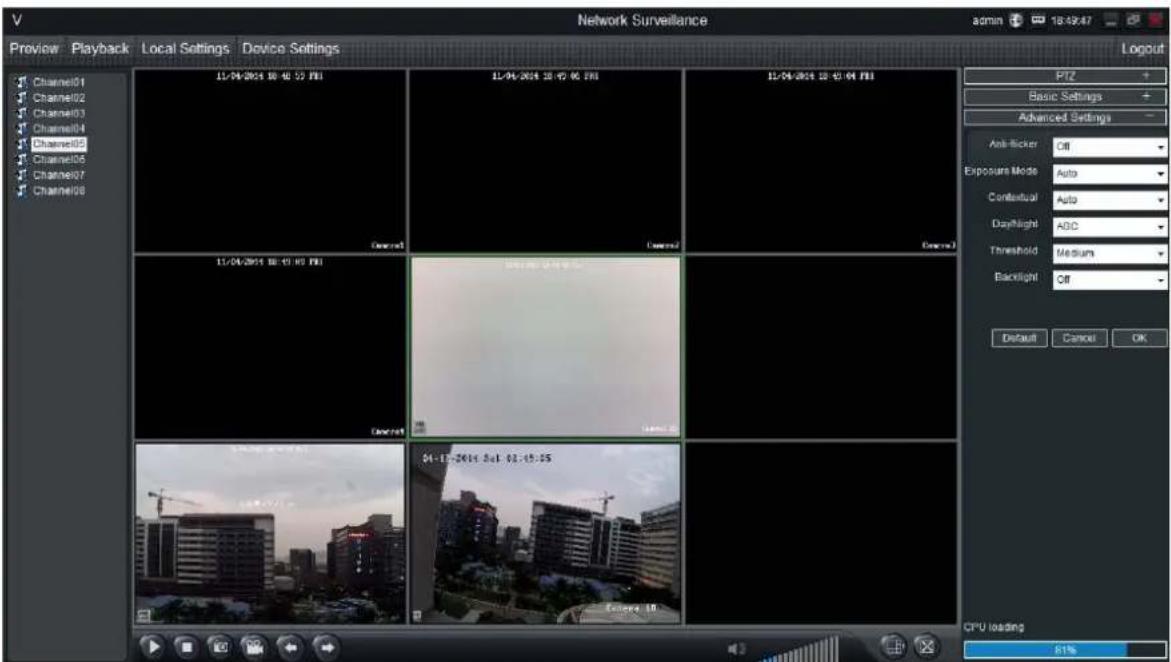
Task: Select Camera2 video pane
Action: (545, 161)
